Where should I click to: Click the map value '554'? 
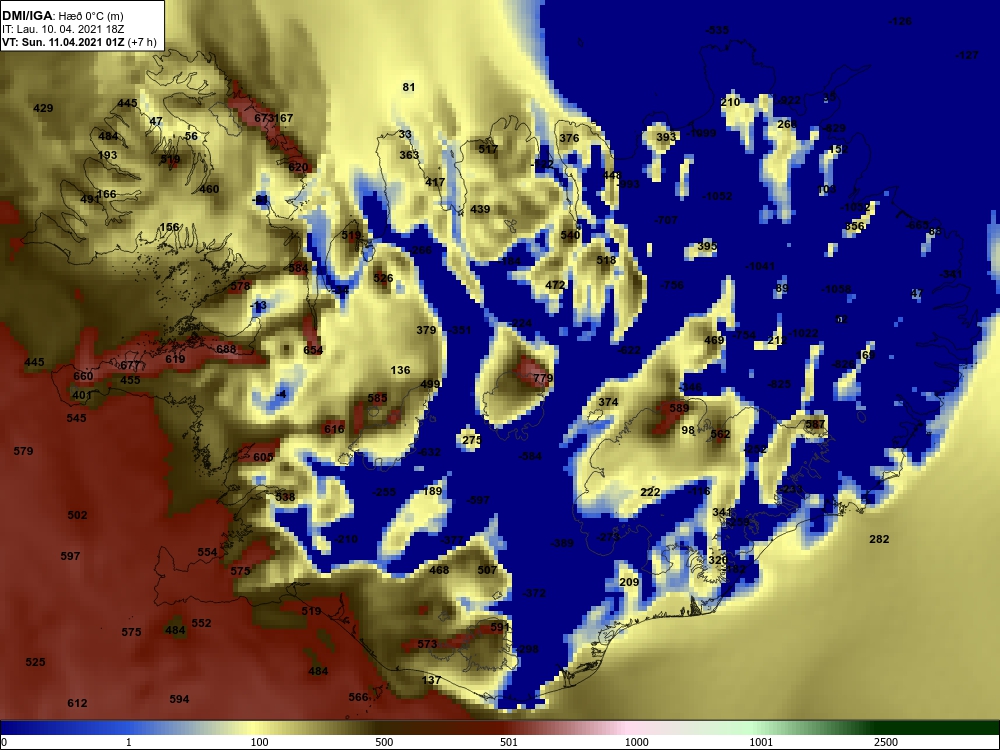(207, 552)
